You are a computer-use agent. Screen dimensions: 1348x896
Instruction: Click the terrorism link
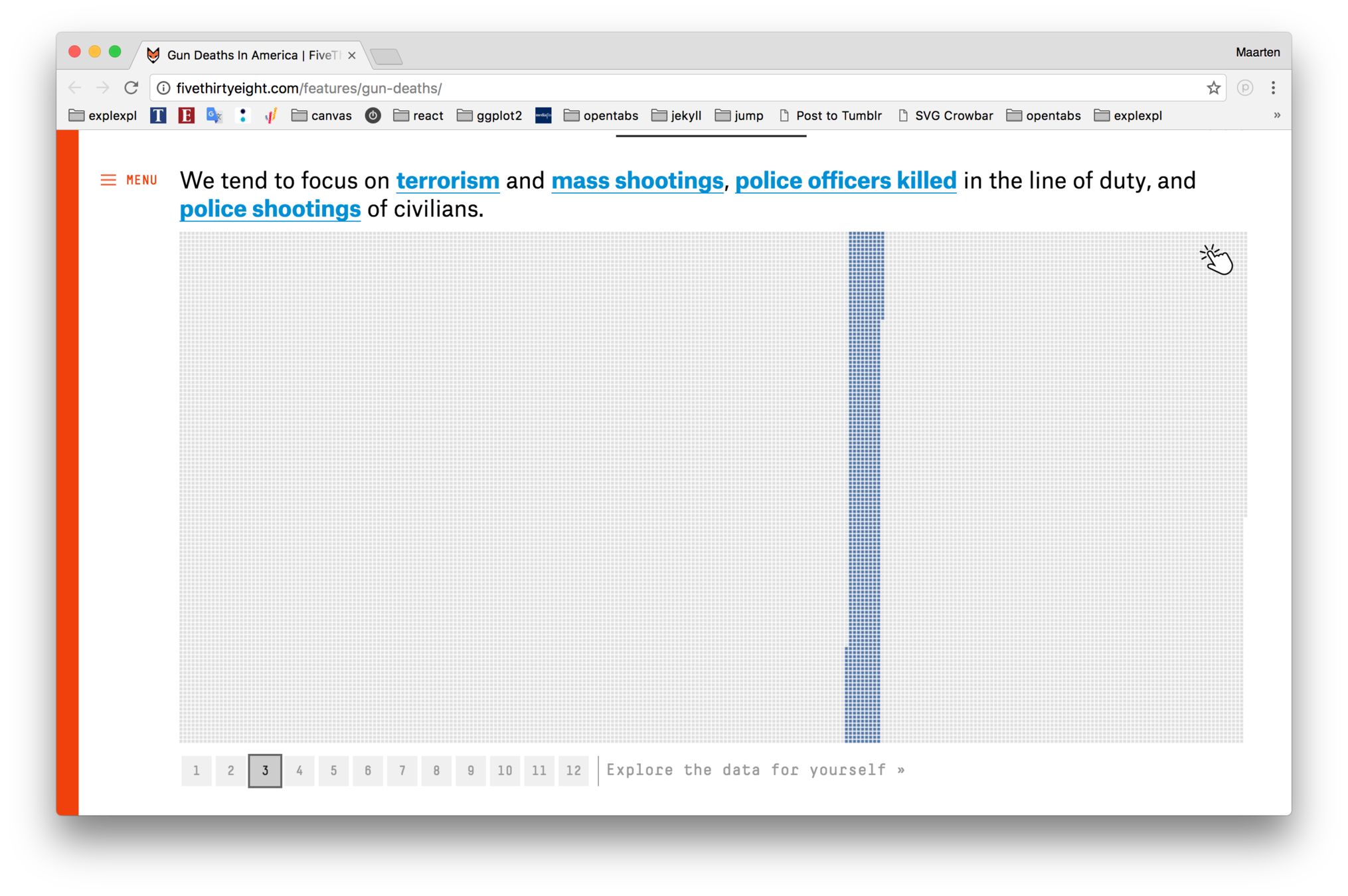pyautogui.click(x=448, y=181)
